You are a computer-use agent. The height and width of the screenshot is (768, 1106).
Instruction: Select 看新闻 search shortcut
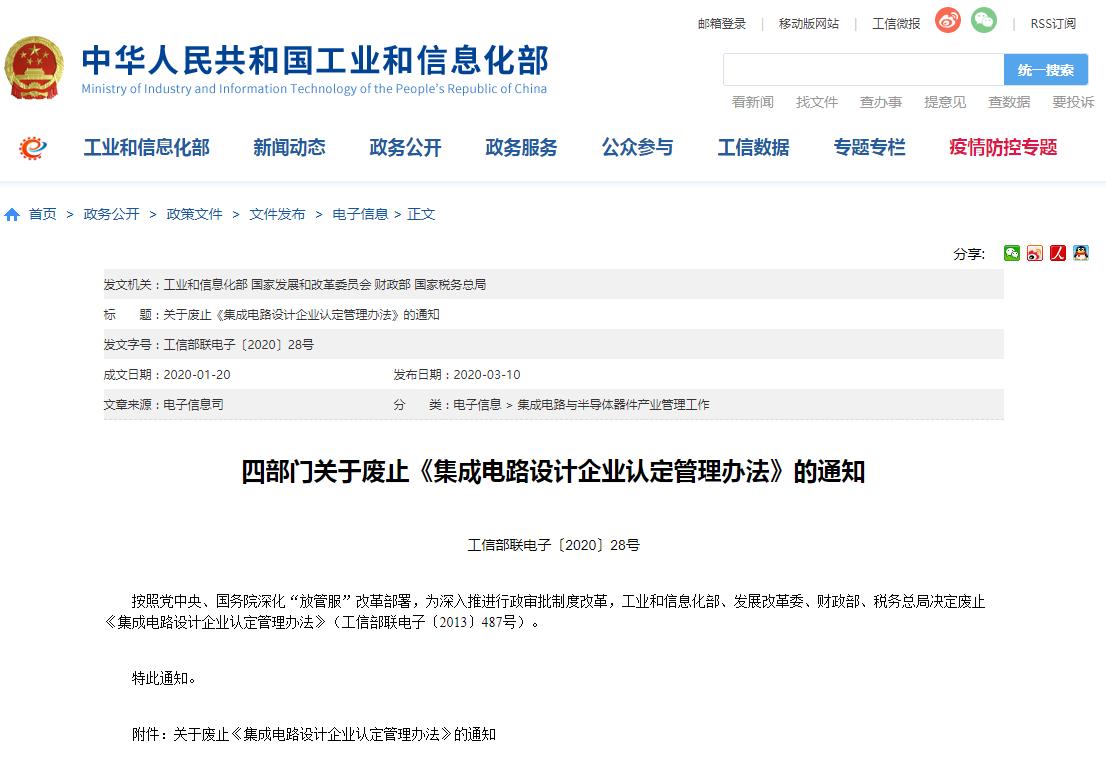coord(753,102)
